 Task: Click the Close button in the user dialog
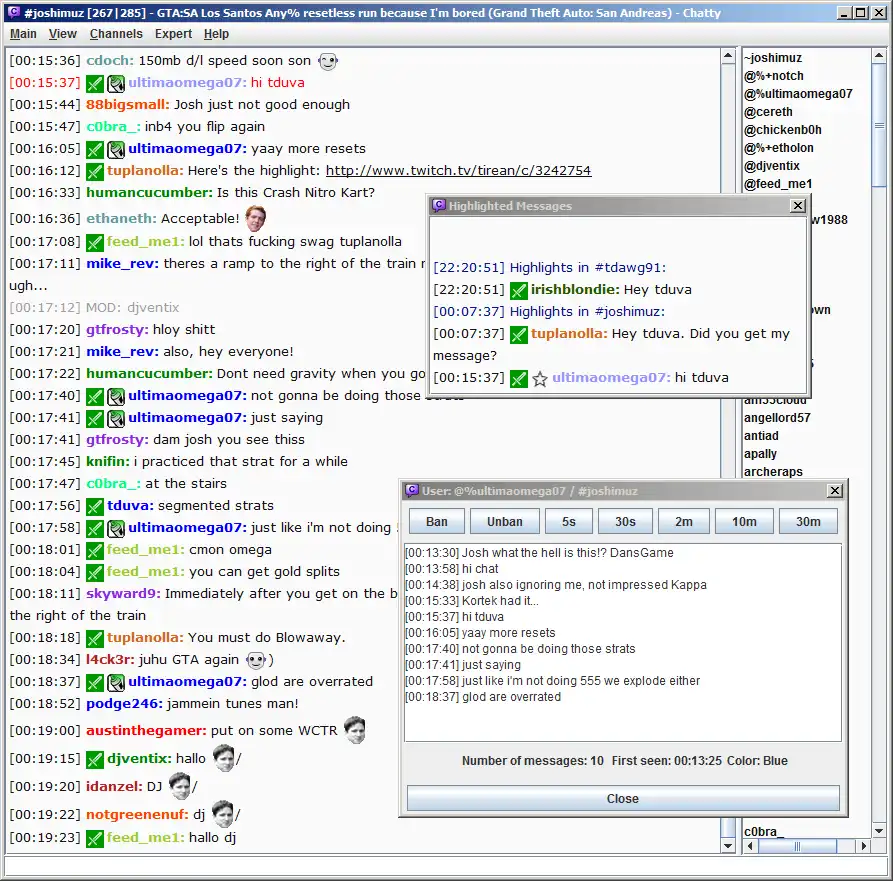click(623, 798)
